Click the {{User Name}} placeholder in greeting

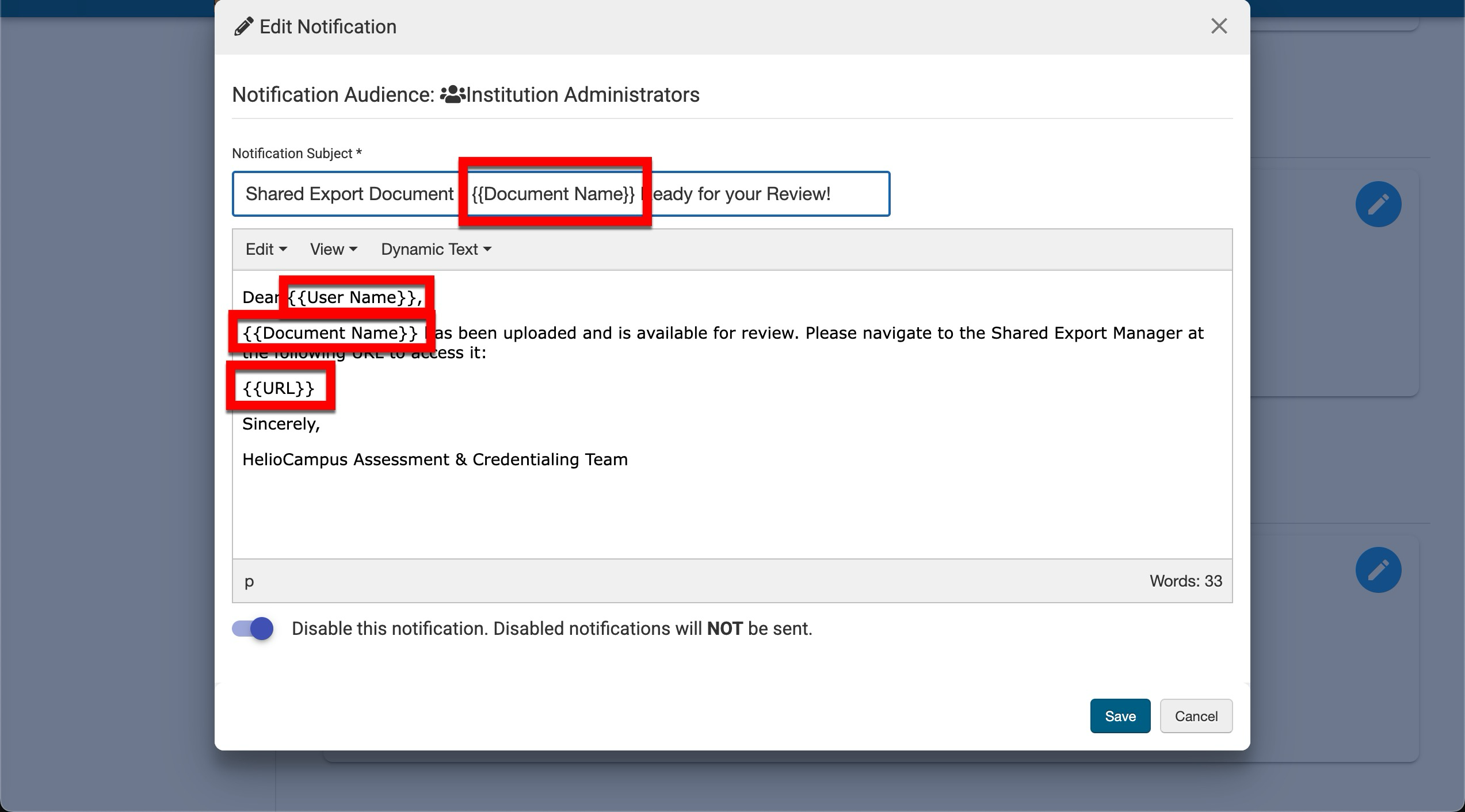352,297
